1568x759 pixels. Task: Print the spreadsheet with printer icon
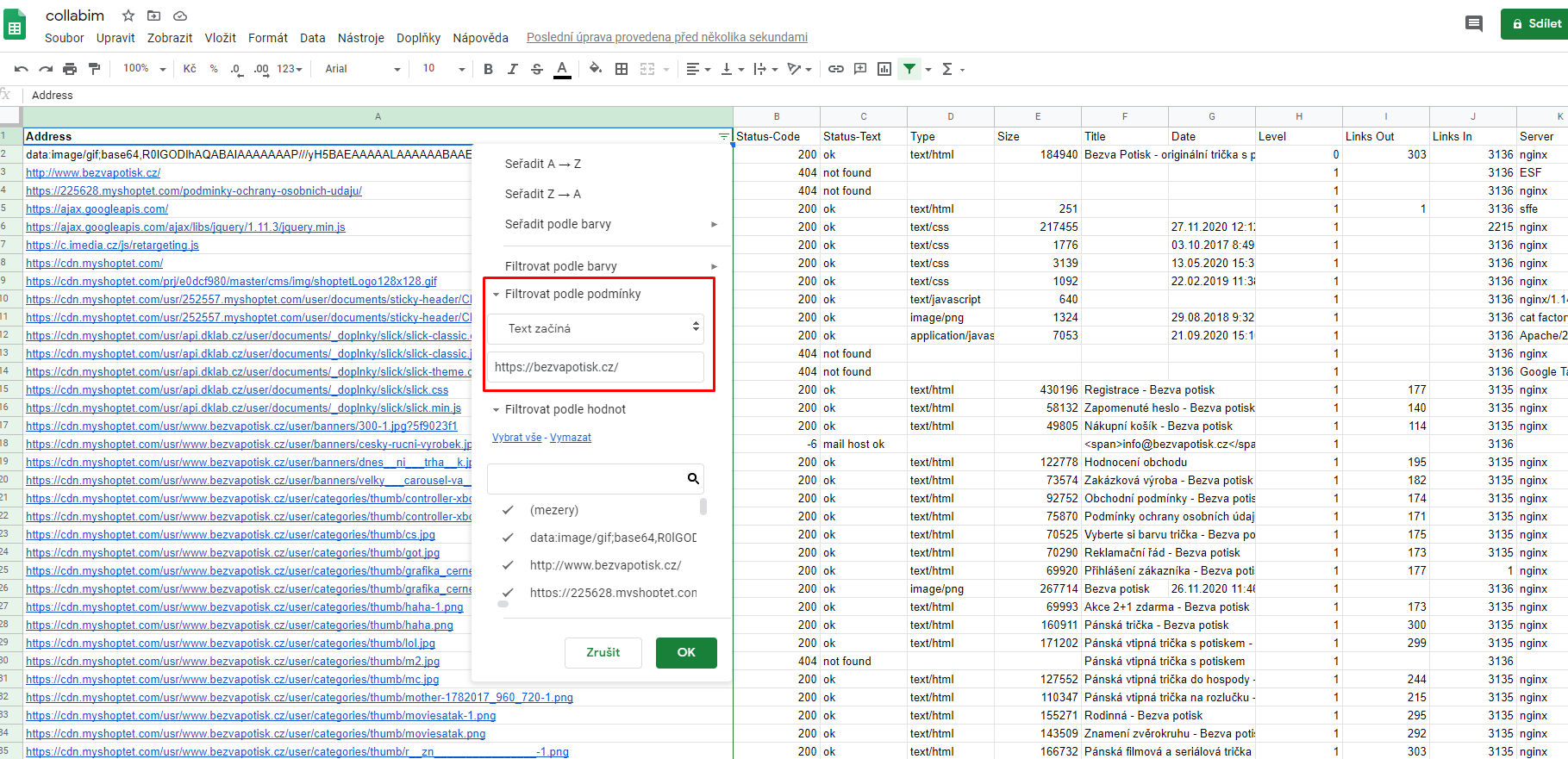click(70, 69)
